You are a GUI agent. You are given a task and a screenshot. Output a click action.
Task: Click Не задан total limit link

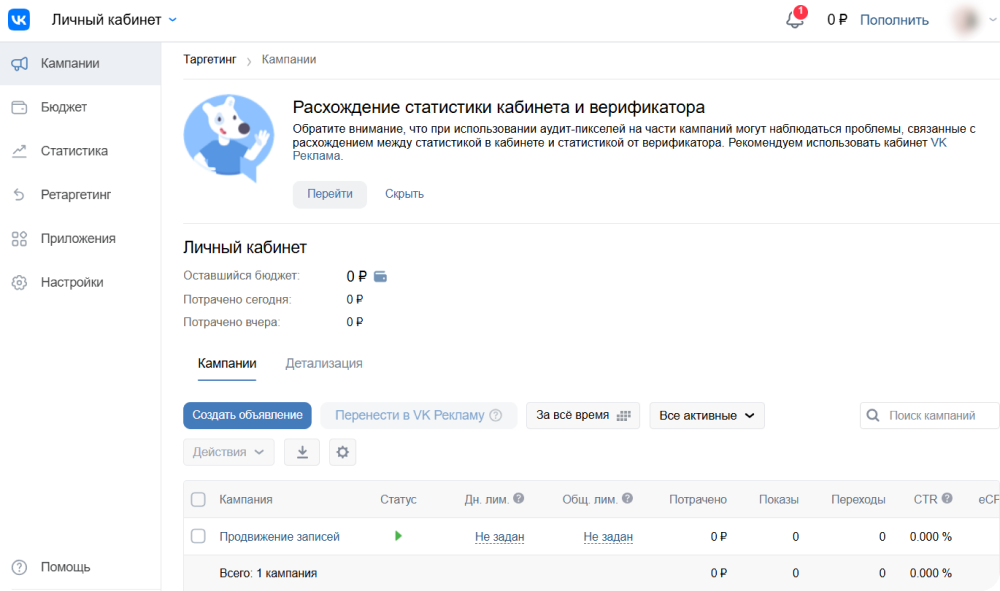pyautogui.click(x=608, y=537)
